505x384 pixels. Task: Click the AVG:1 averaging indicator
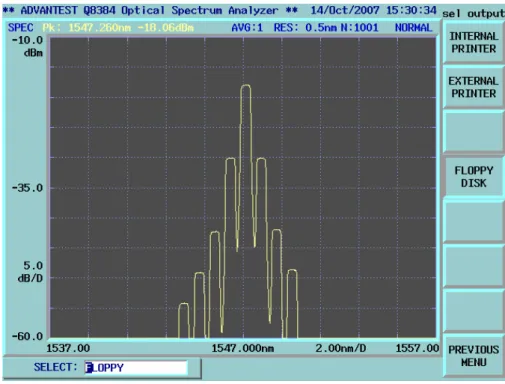click(x=247, y=28)
